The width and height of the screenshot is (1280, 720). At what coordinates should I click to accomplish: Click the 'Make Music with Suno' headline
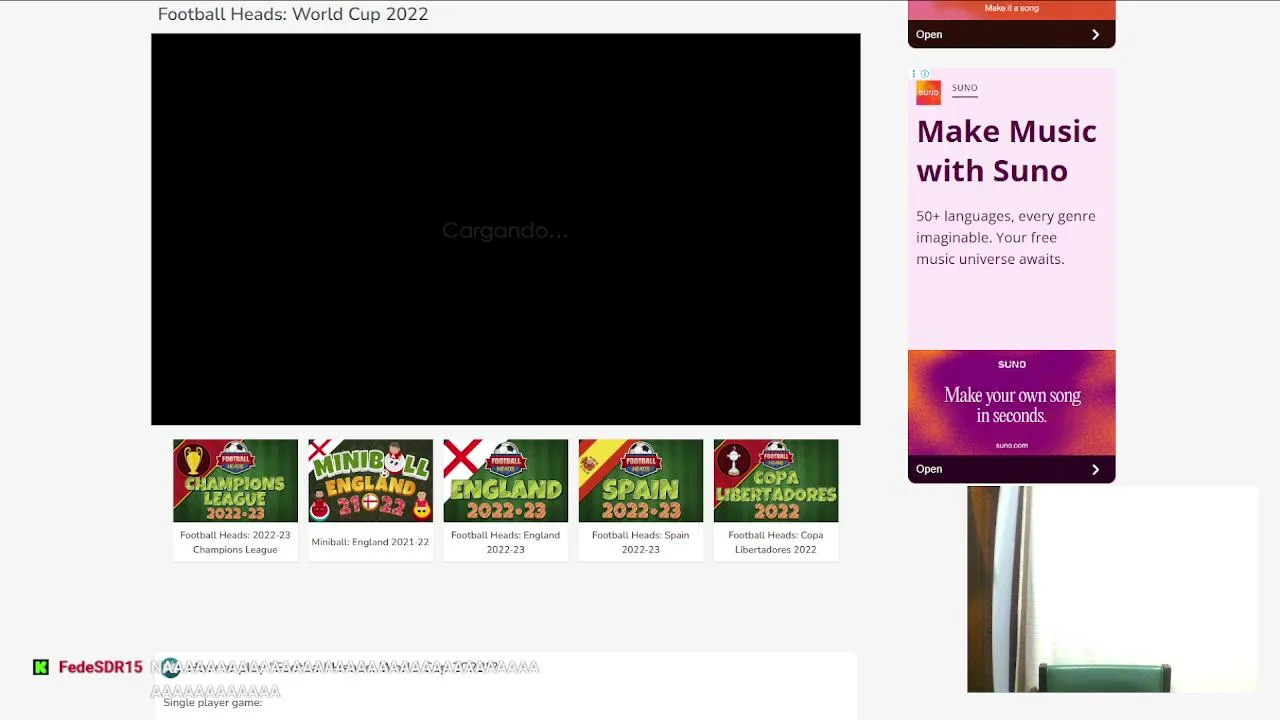(x=1006, y=151)
